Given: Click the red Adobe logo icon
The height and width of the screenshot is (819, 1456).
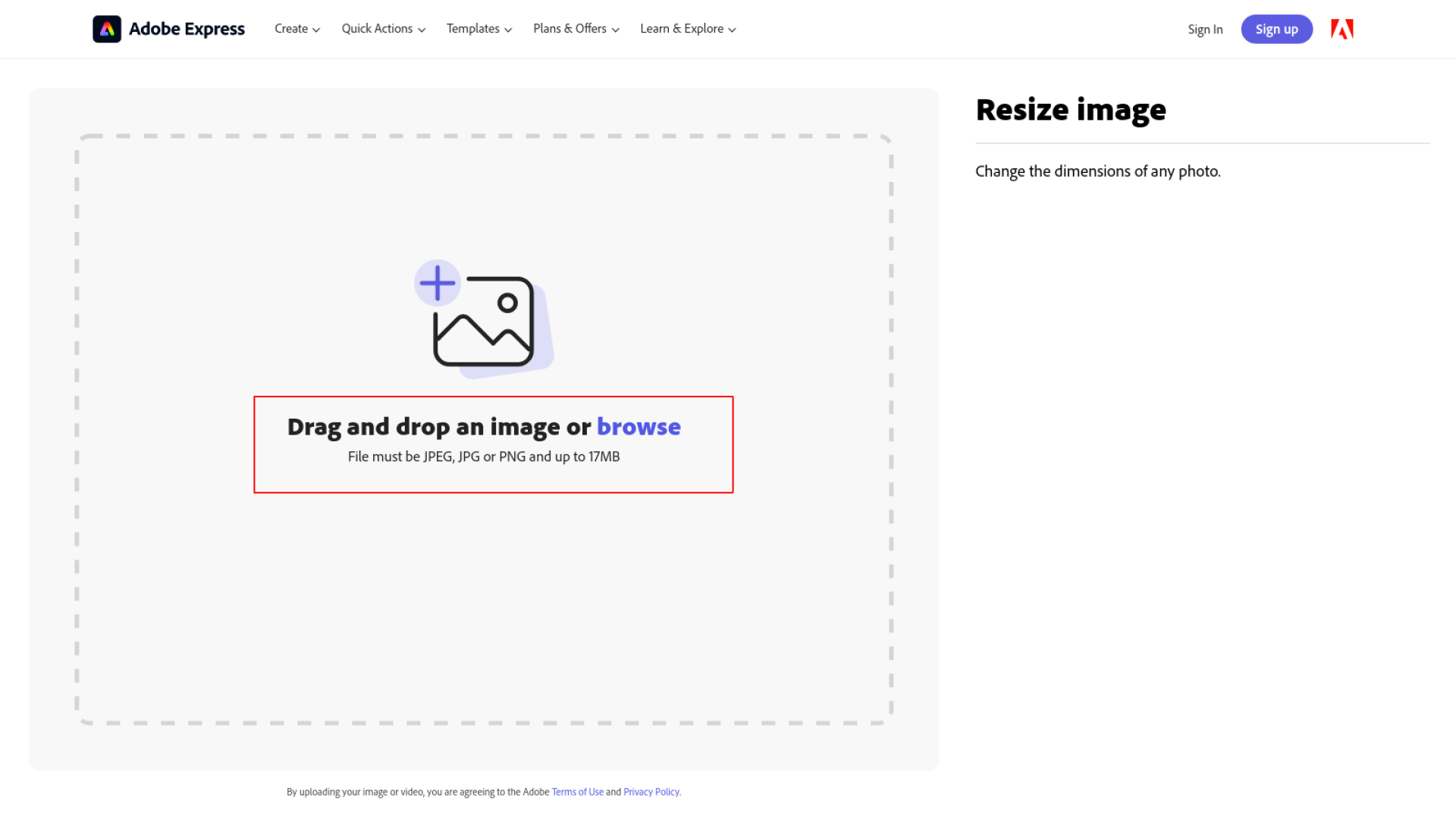Looking at the screenshot, I should coord(1342,29).
